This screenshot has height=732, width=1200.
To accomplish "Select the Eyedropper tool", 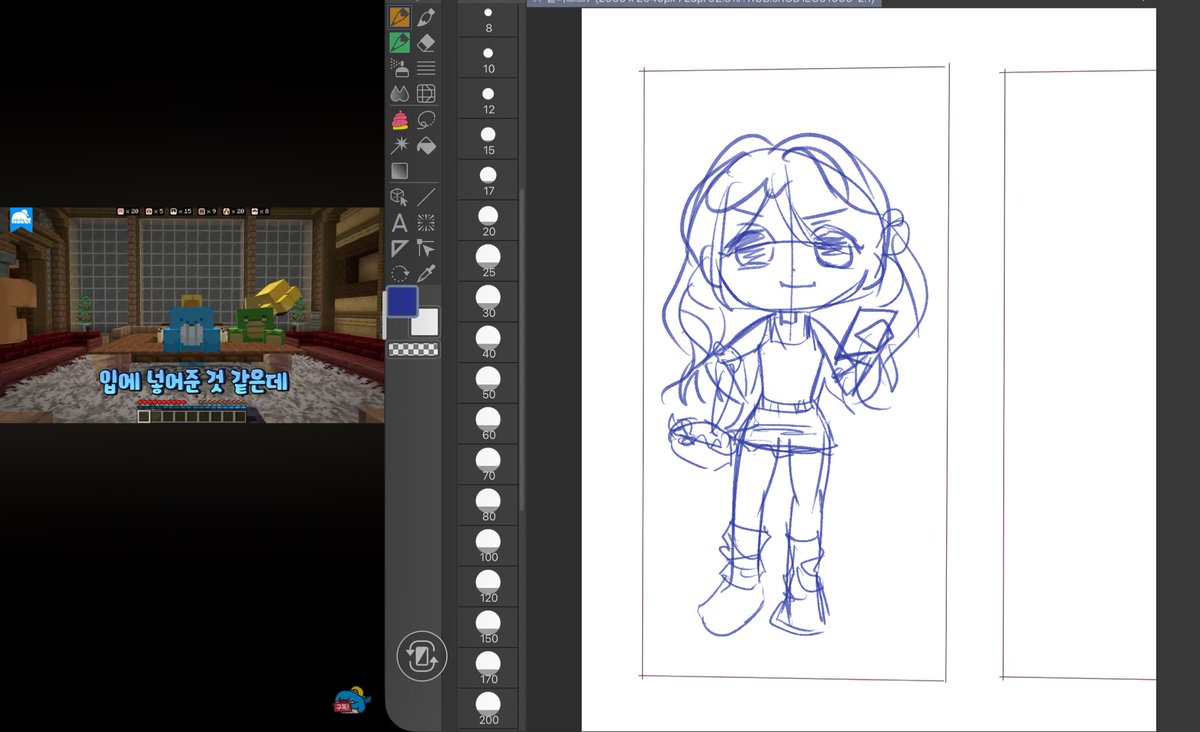I will (x=426, y=274).
